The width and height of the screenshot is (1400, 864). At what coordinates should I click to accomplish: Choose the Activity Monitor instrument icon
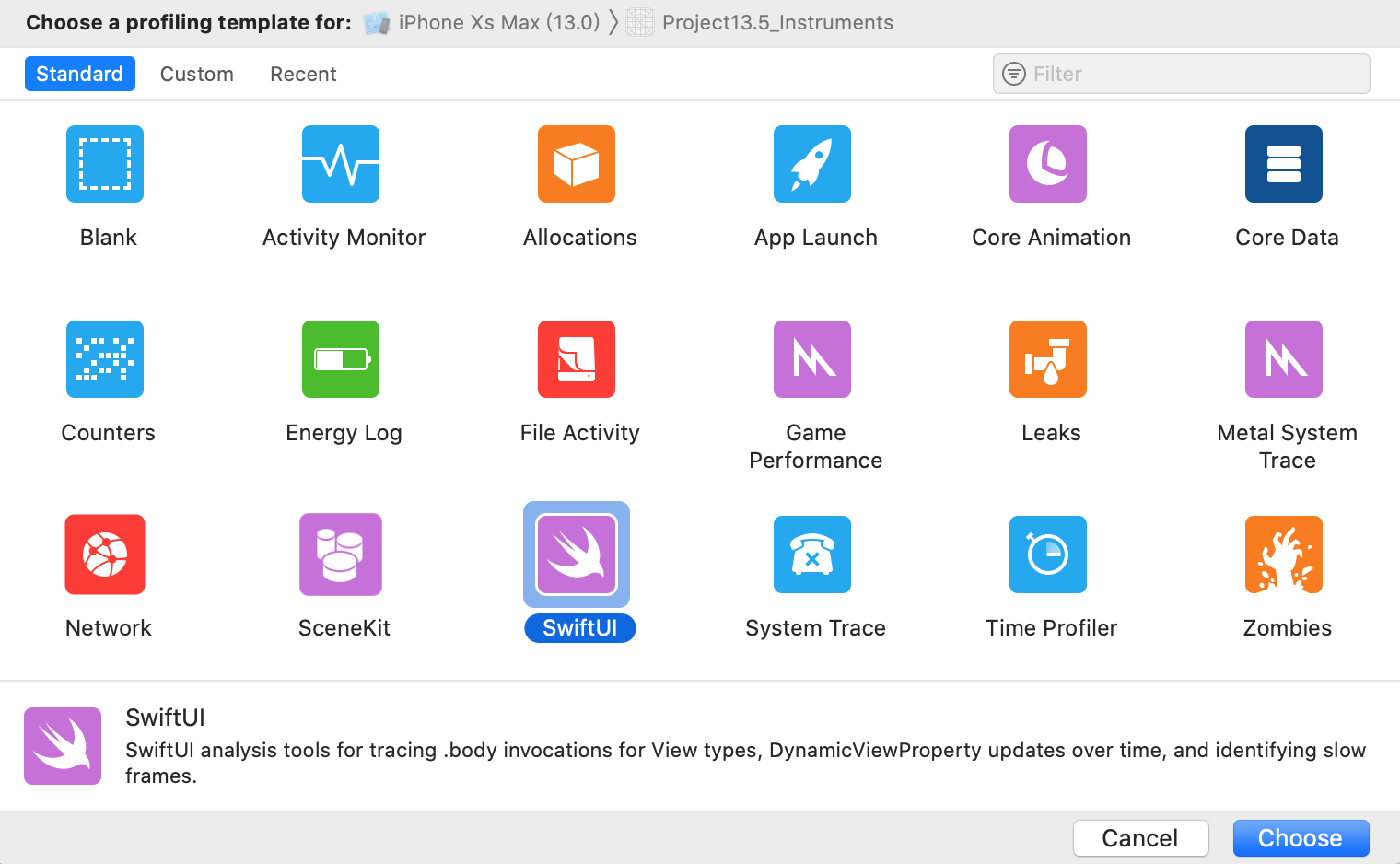pos(341,164)
